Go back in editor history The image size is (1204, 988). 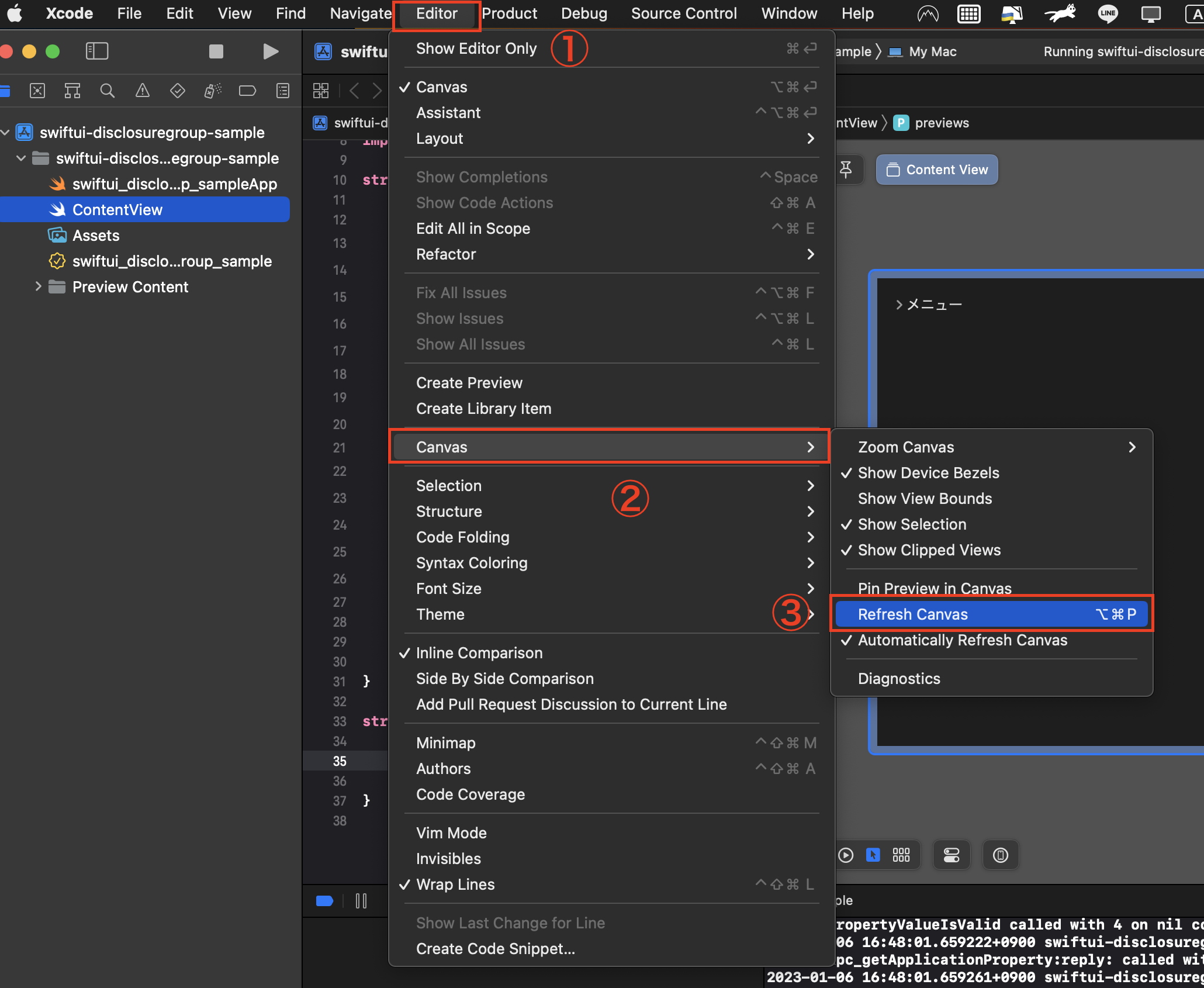coord(354,91)
